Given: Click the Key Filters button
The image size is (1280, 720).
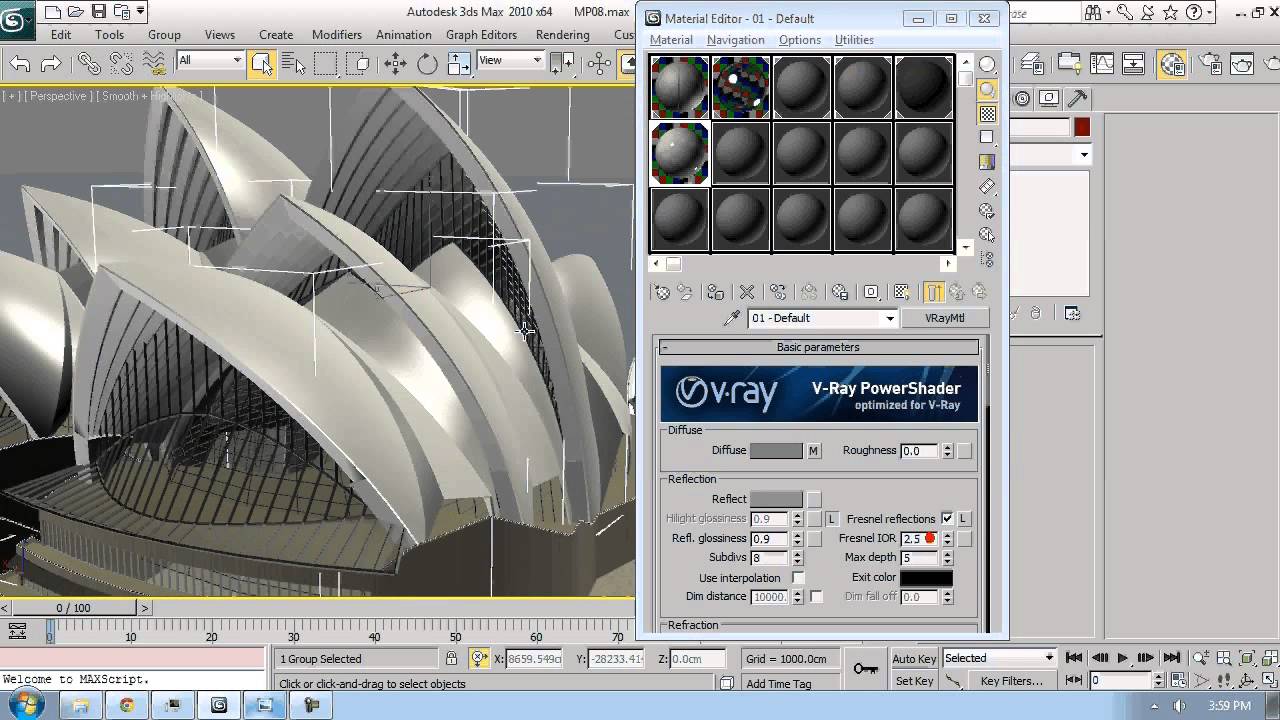Looking at the screenshot, I should point(1012,681).
